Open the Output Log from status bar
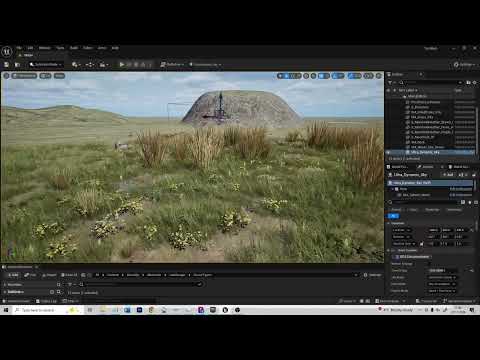This screenshot has height=360, width=480. coord(46,301)
